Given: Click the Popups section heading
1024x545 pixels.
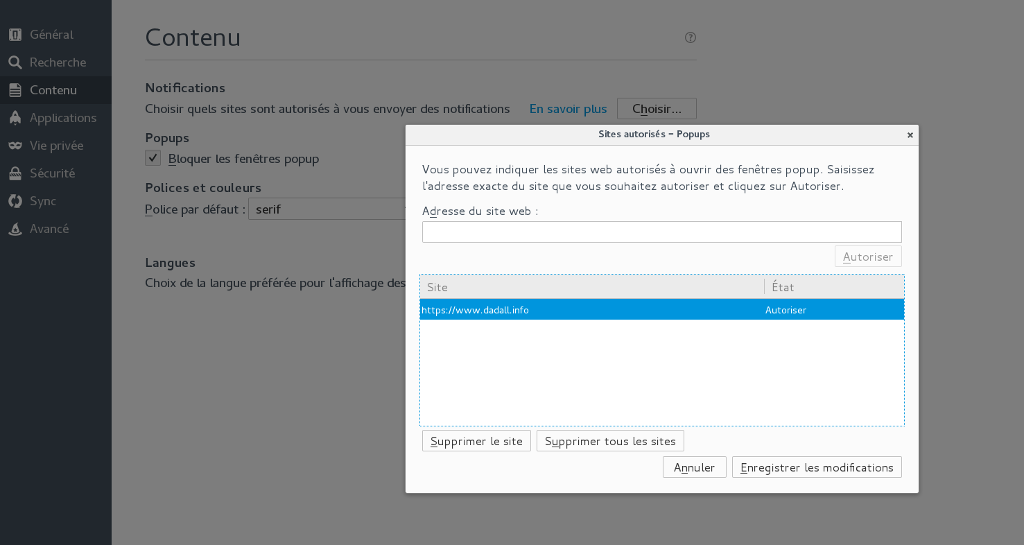Looking at the screenshot, I should (167, 138).
